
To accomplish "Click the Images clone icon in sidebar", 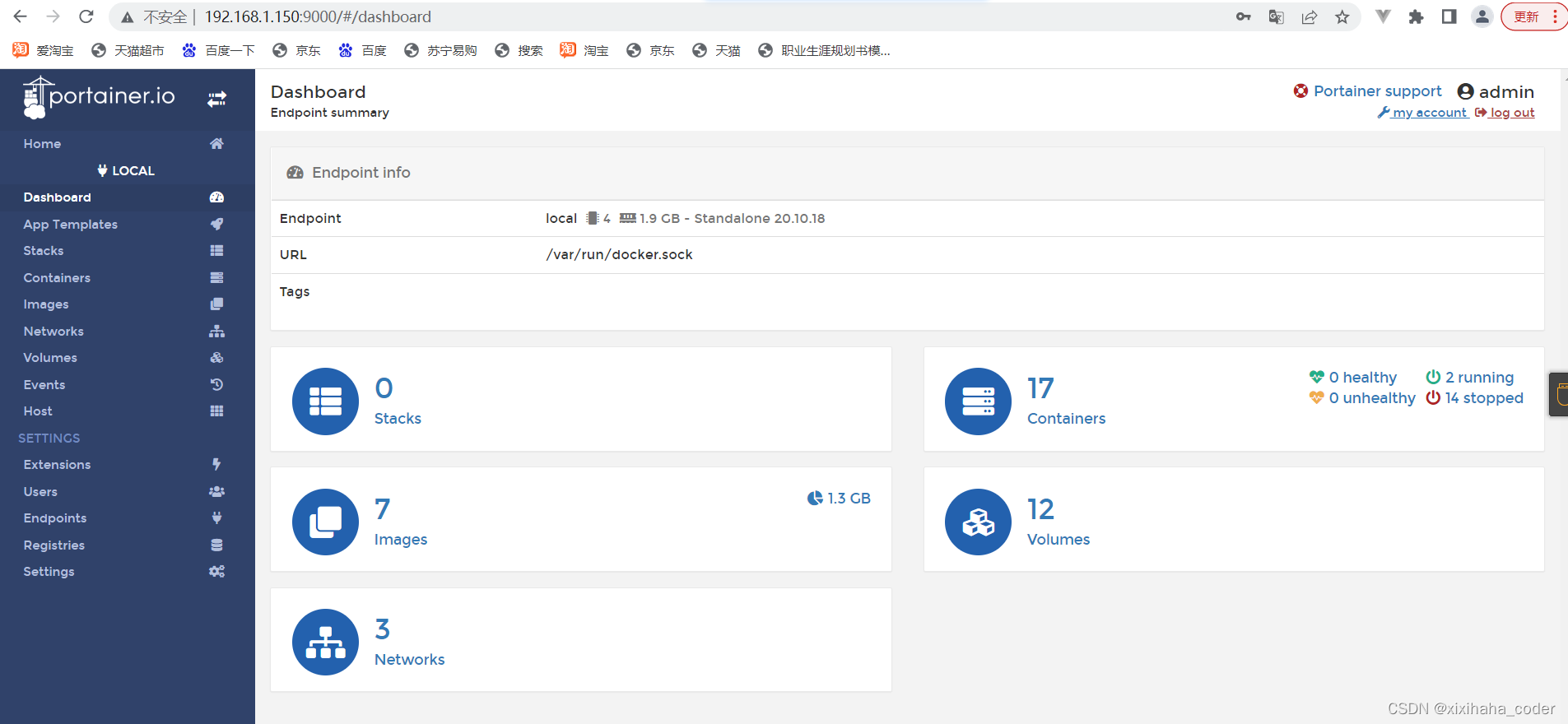I will [x=216, y=304].
